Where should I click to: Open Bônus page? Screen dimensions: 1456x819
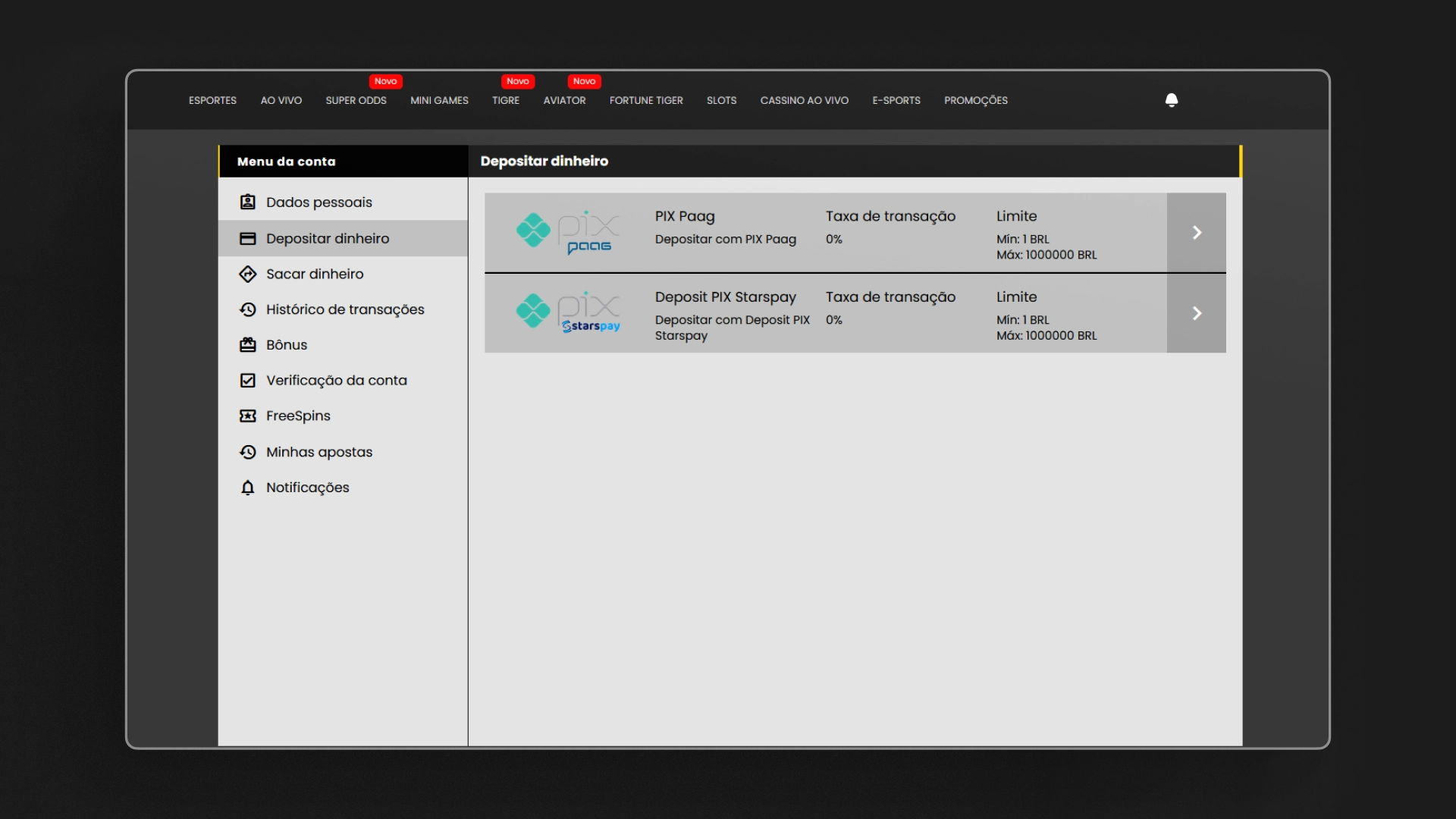343,345
